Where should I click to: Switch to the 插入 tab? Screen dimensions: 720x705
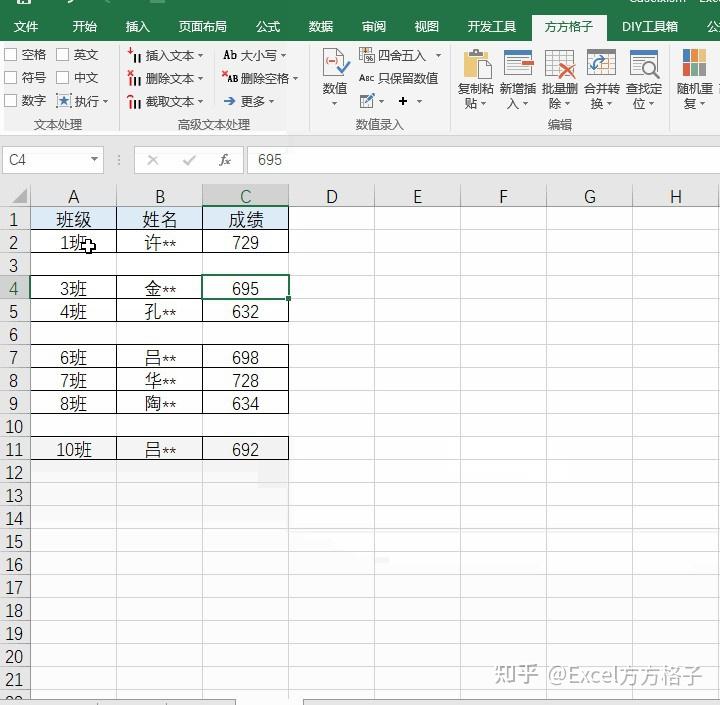[138, 27]
